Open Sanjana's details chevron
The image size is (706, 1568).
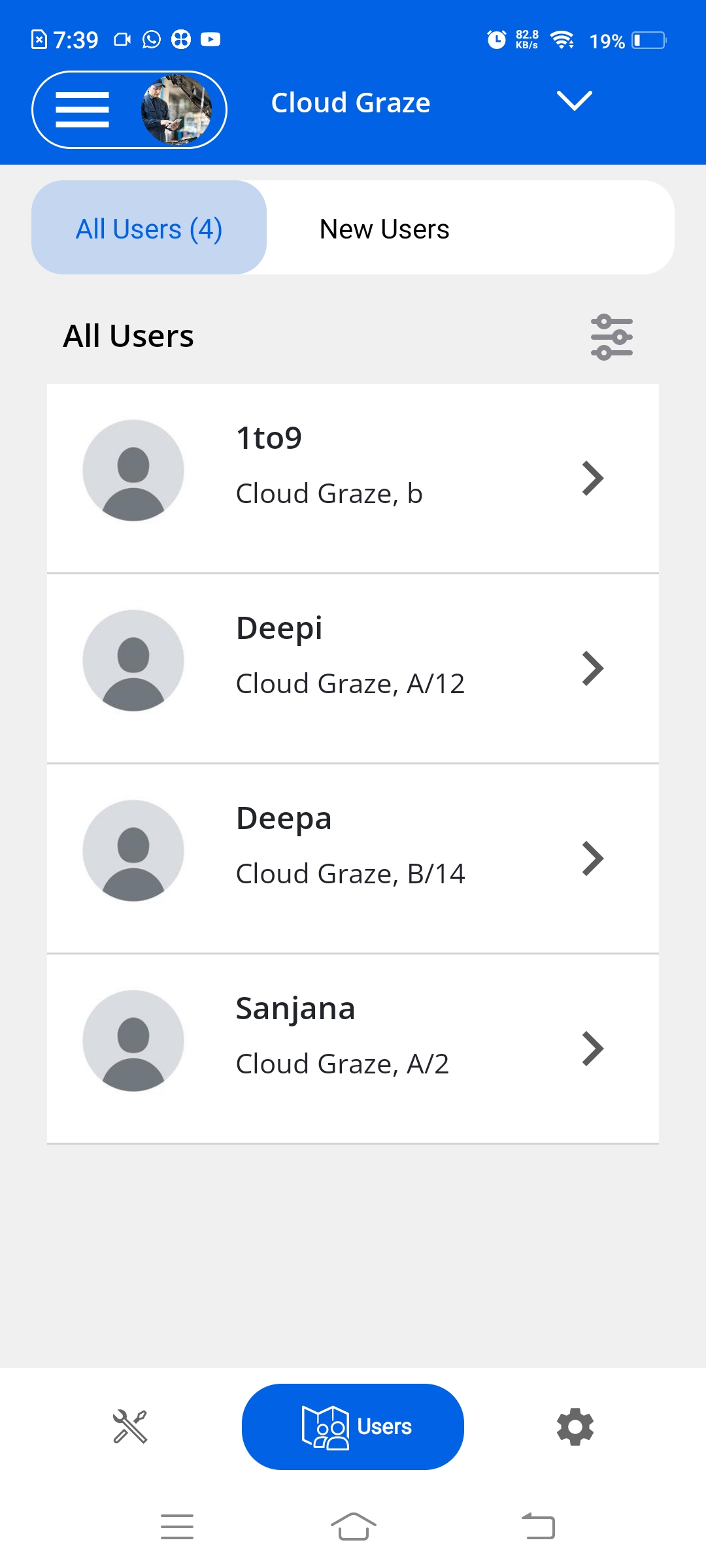pos(592,1049)
